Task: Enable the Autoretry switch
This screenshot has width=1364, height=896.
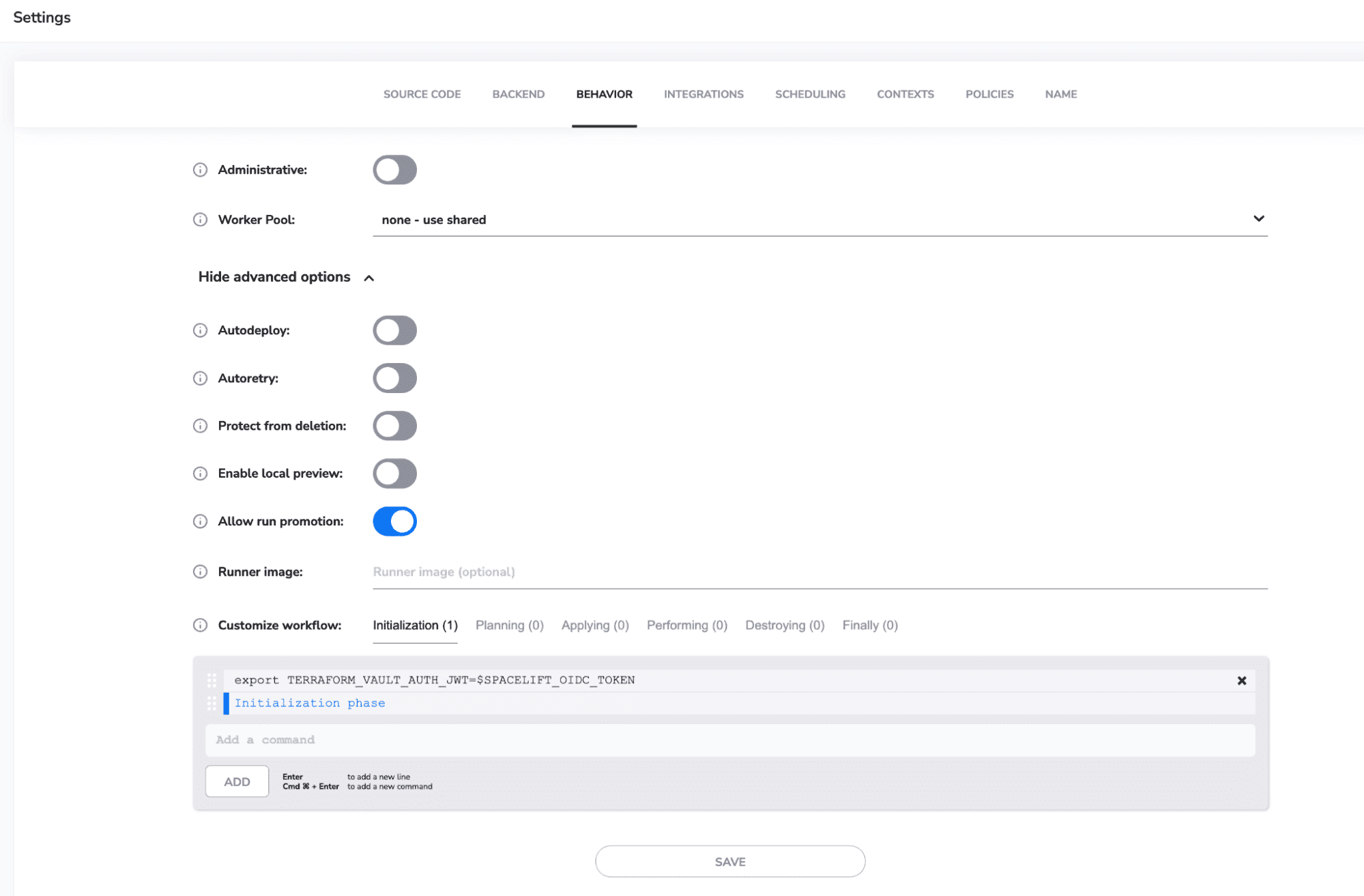Action: (x=394, y=378)
